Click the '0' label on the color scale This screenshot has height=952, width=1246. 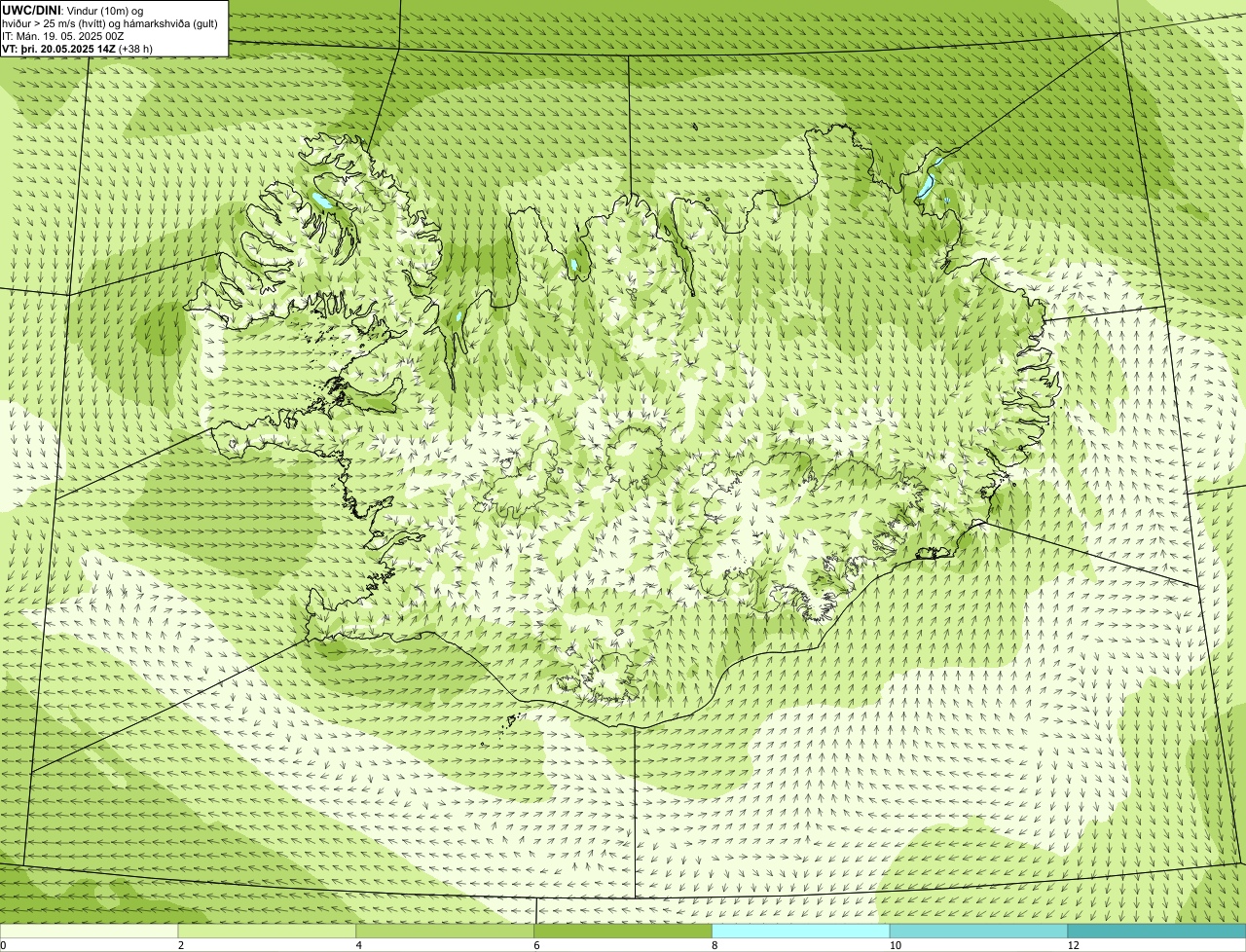tap(3, 945)
